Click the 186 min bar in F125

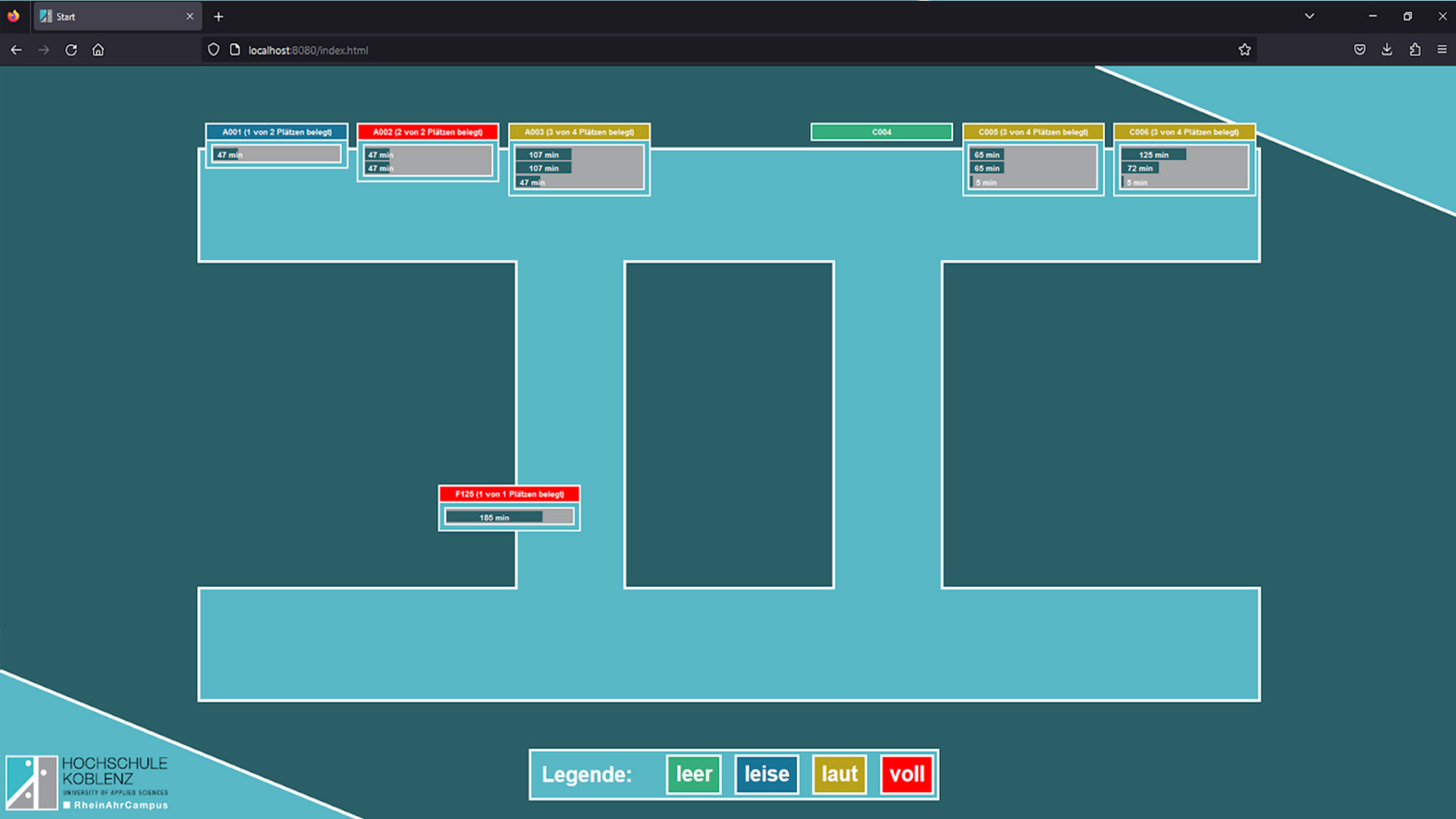[x=494, y=517]
